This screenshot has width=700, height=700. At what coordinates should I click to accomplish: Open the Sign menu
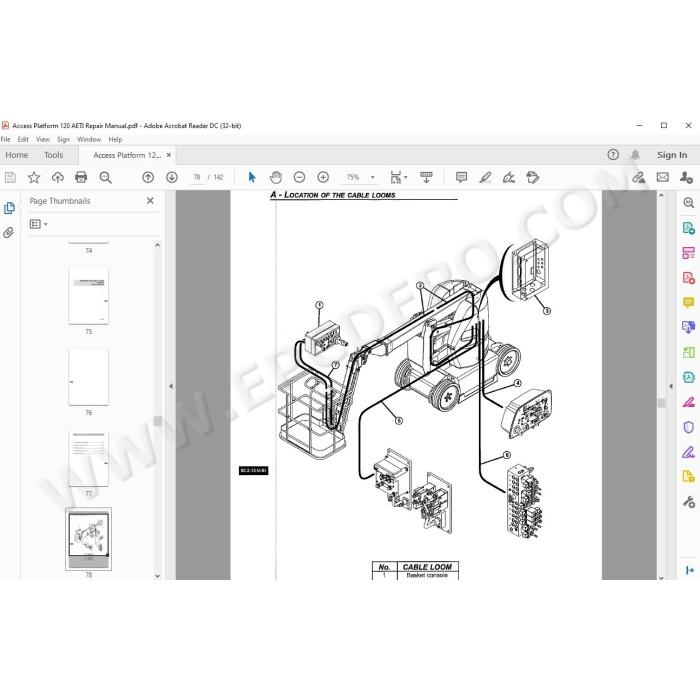coord(63,139)
